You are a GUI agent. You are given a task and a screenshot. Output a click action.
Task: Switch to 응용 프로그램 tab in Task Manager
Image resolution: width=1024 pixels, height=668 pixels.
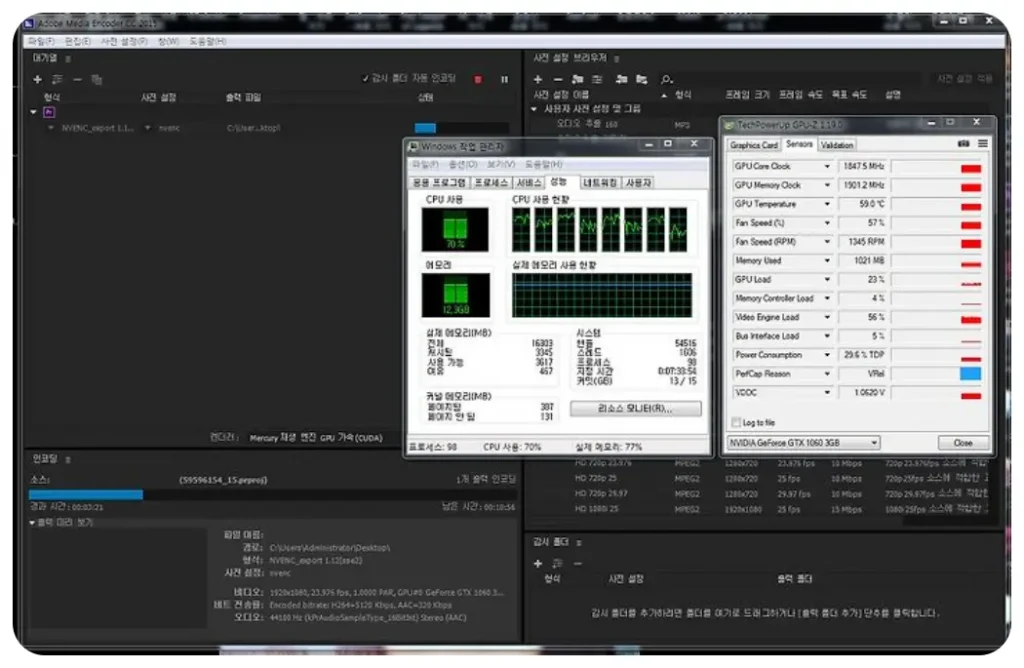point(440,183)
